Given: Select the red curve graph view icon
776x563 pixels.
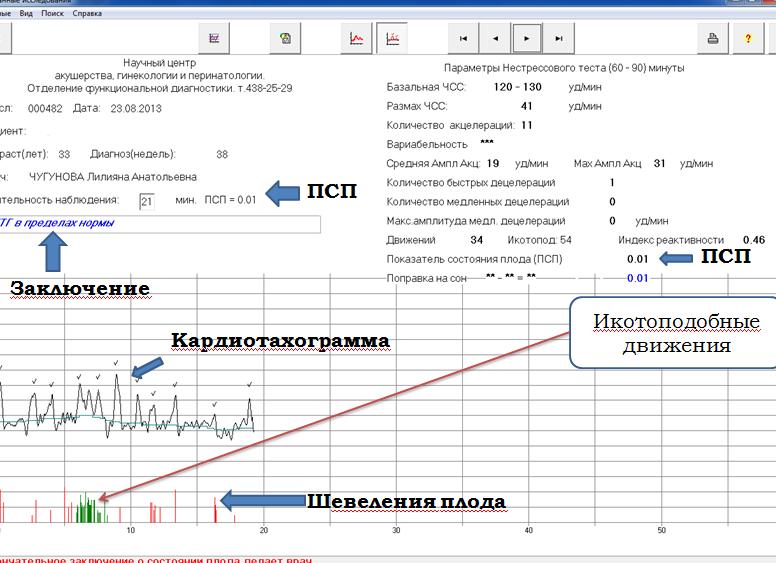Looking at the screenshot, I should coord(357,39).
